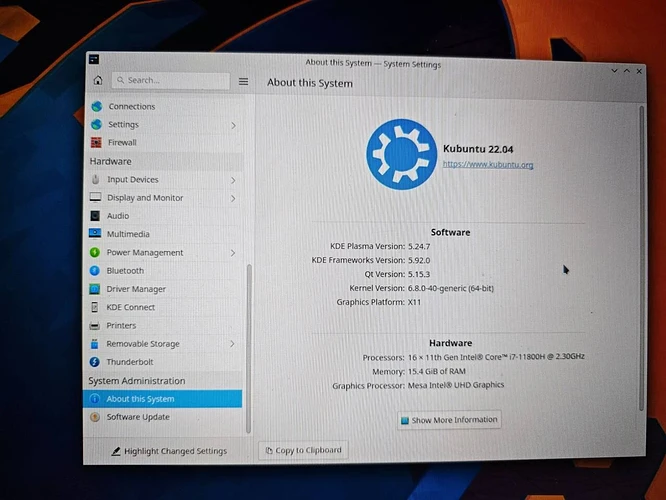
Task: Click into the Search field
Action: [170, 80]
